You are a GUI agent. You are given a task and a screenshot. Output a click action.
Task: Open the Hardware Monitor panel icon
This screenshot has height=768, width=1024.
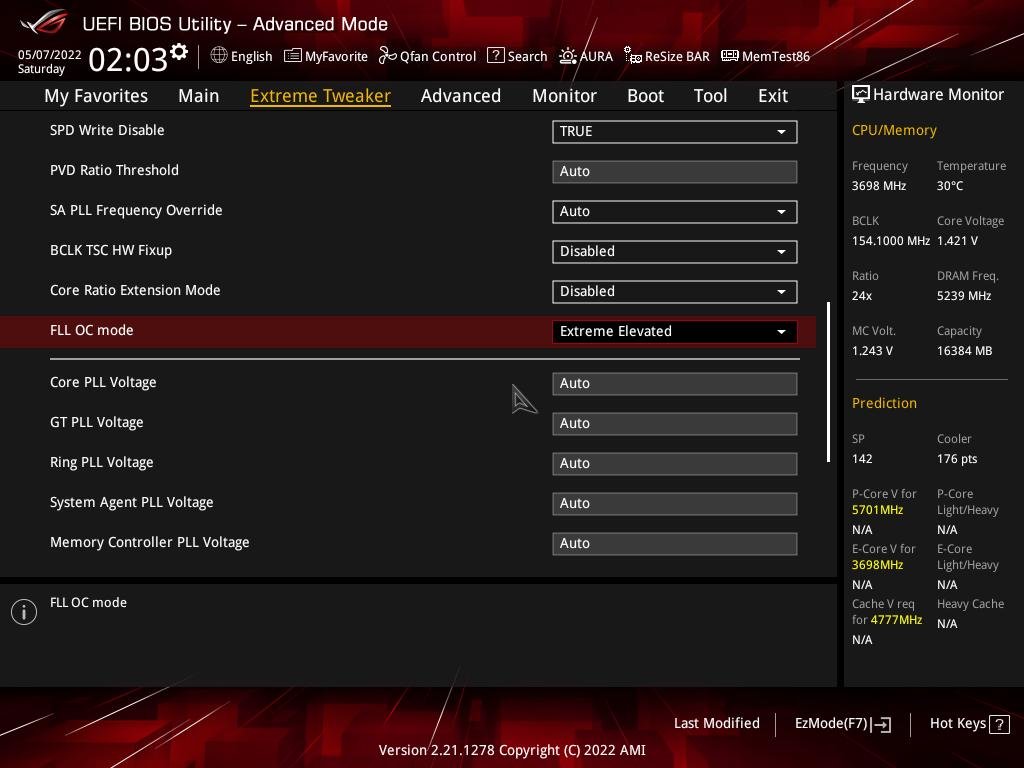[x=861, y=94]
